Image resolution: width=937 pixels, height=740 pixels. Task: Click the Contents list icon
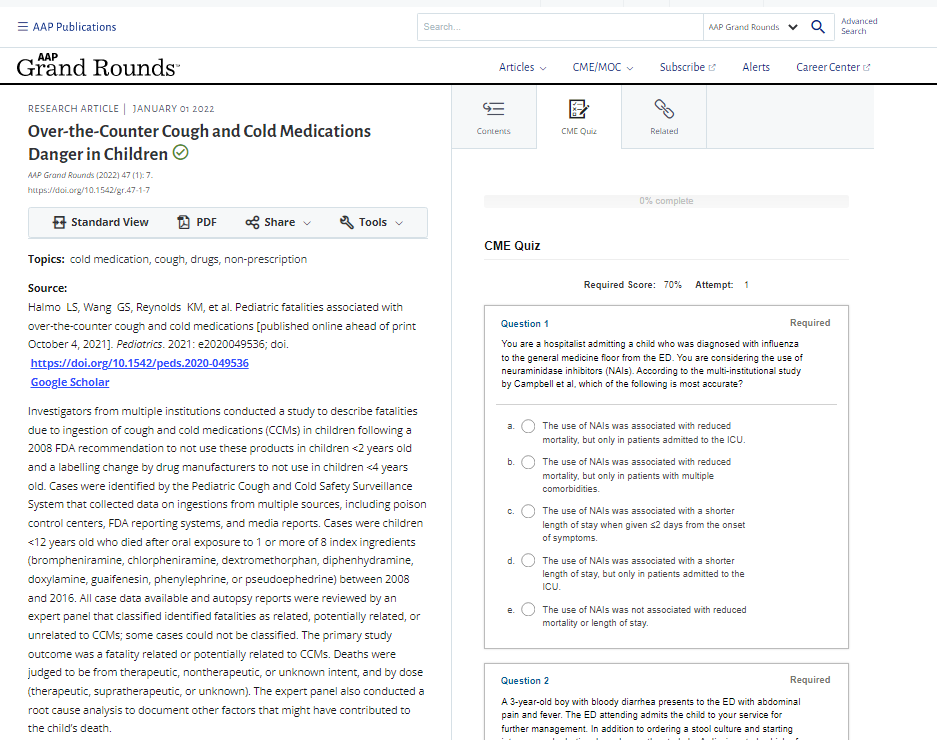click(x=493, y=108)
